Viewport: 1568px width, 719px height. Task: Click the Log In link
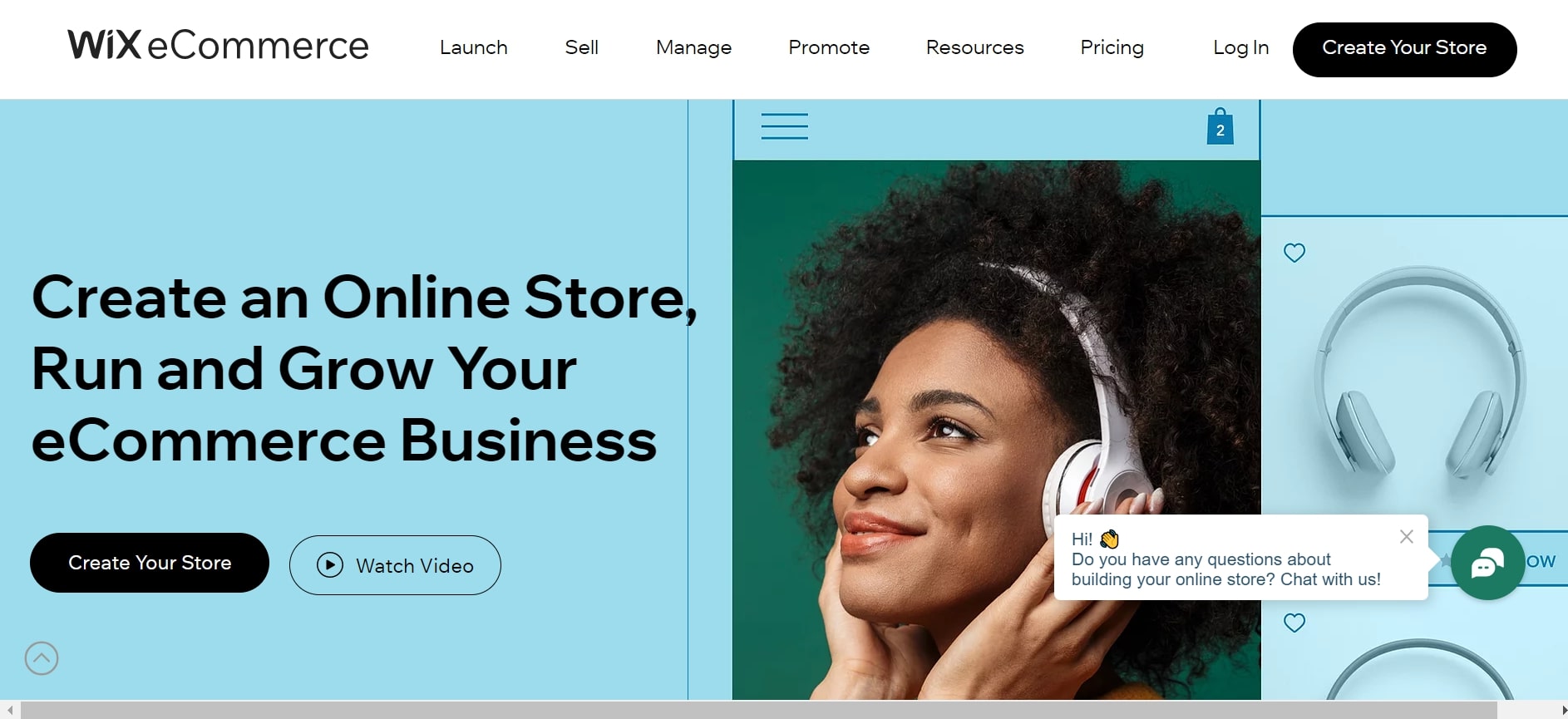click(x=1240, y=47)
